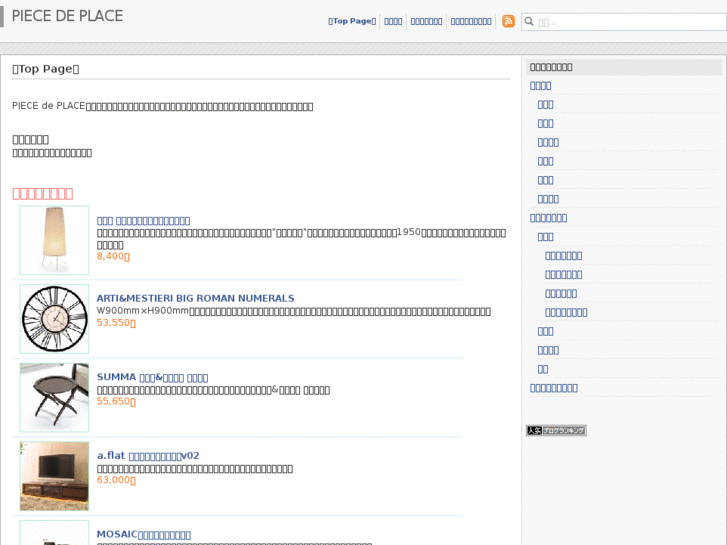Open the PIECE DE PLACE site title
727x545 pixels.
67,16
